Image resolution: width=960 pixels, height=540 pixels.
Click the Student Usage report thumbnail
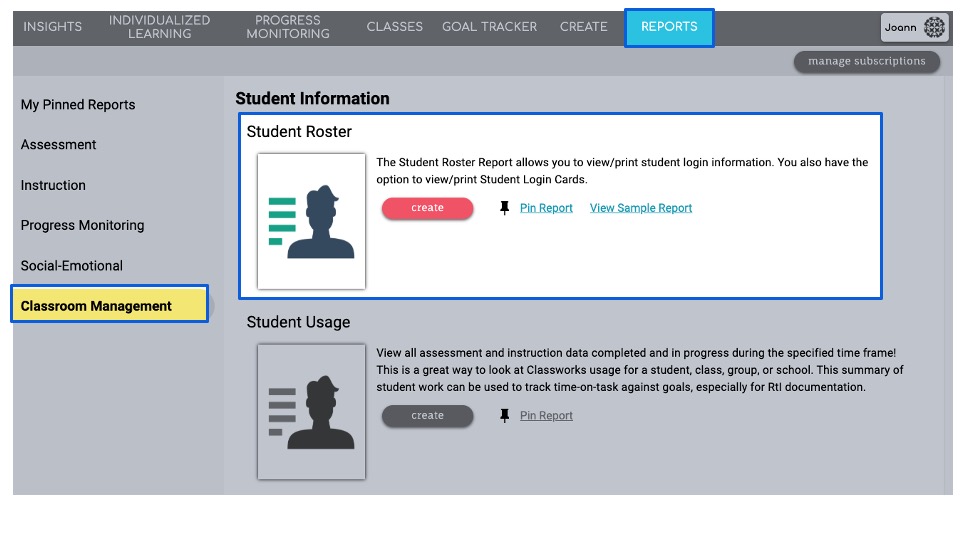point(311,411)
